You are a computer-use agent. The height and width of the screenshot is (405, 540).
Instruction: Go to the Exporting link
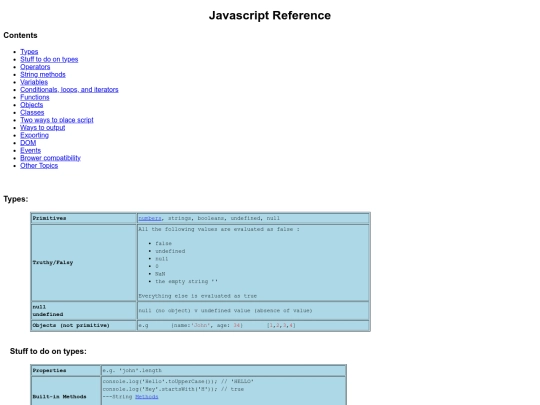click(34, 135)
